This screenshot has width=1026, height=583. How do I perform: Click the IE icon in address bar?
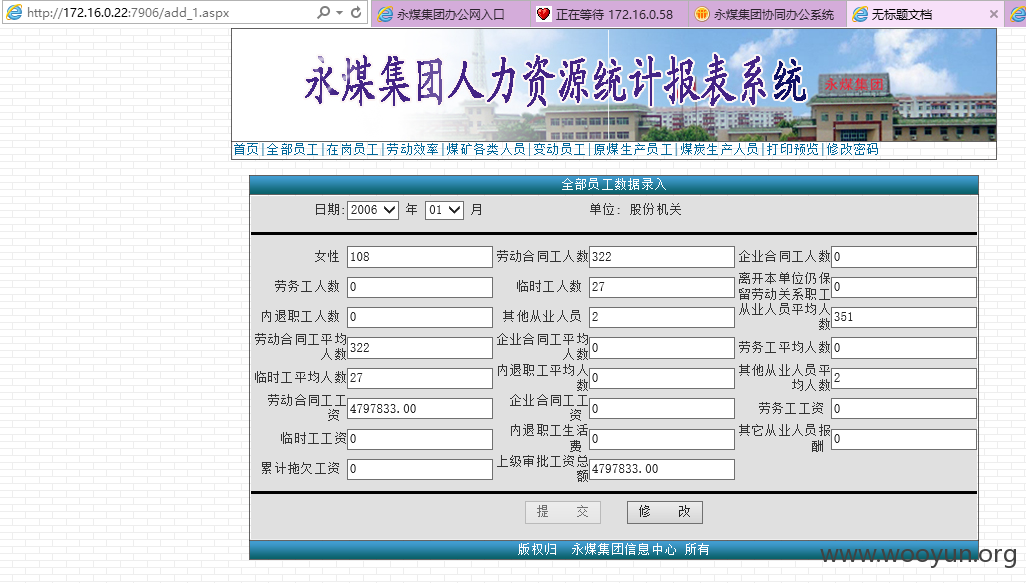tap(14, 12)
